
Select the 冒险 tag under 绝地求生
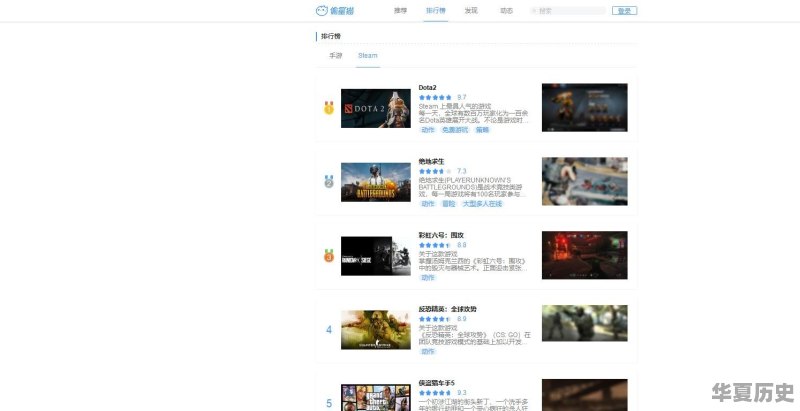pos(448,204)
